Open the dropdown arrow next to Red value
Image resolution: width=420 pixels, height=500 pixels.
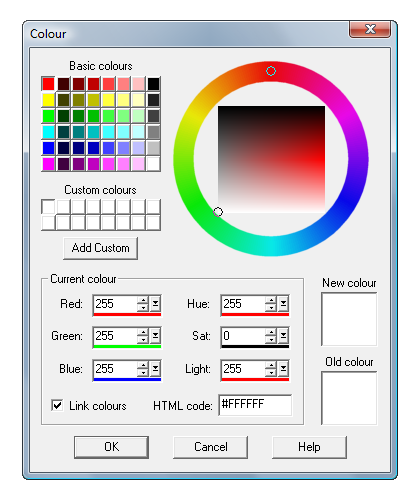[x=155, y=304]
